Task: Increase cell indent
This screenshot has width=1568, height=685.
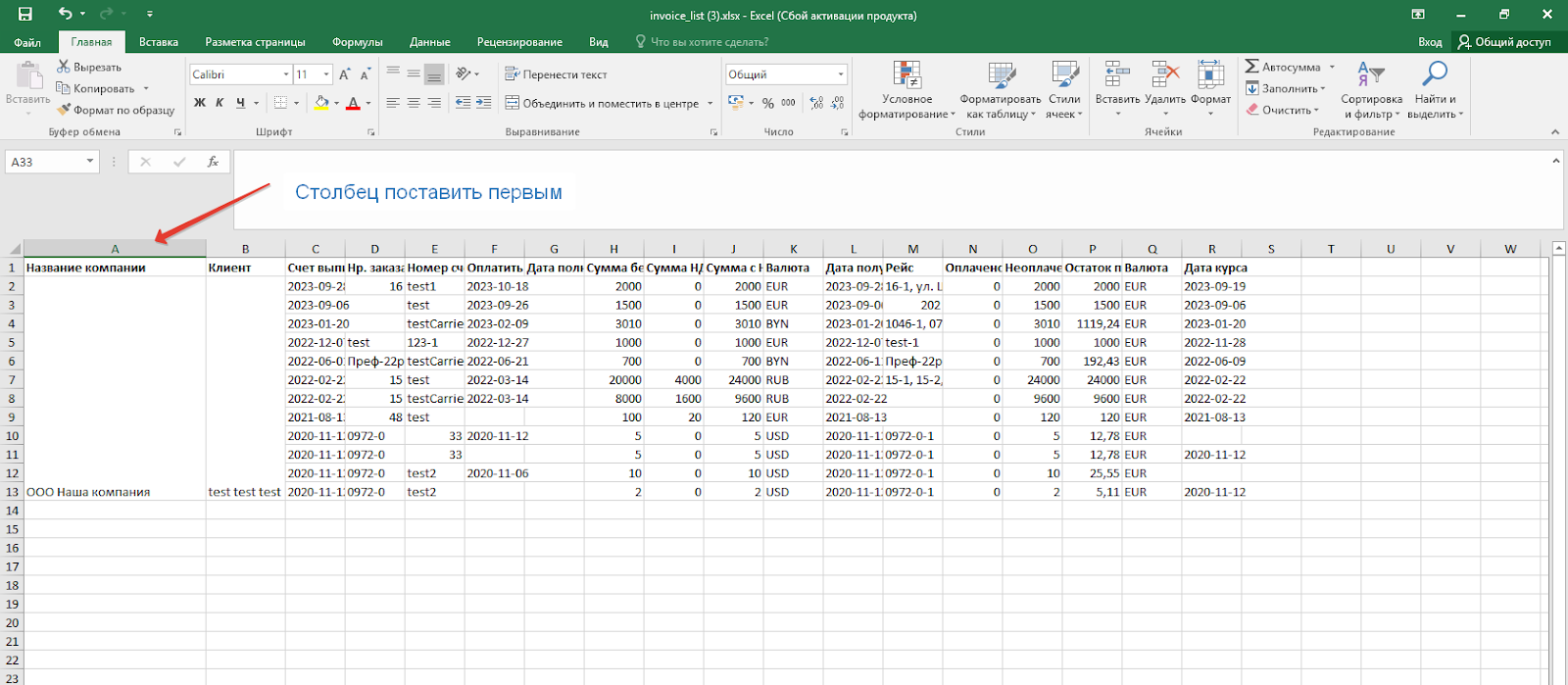Action: 483,102
